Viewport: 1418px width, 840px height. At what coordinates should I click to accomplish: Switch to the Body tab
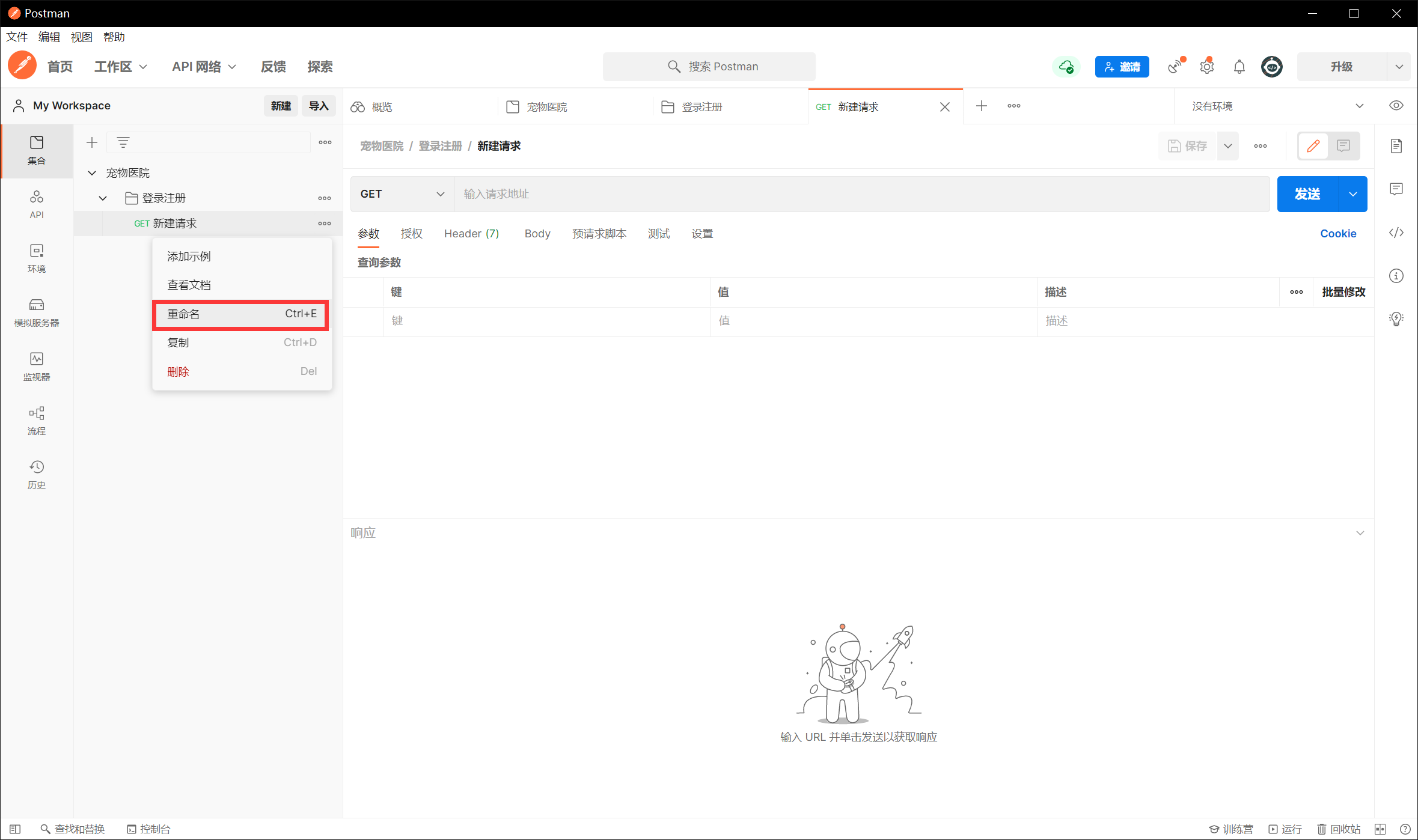pyautogui.click(x=537, y=234)
